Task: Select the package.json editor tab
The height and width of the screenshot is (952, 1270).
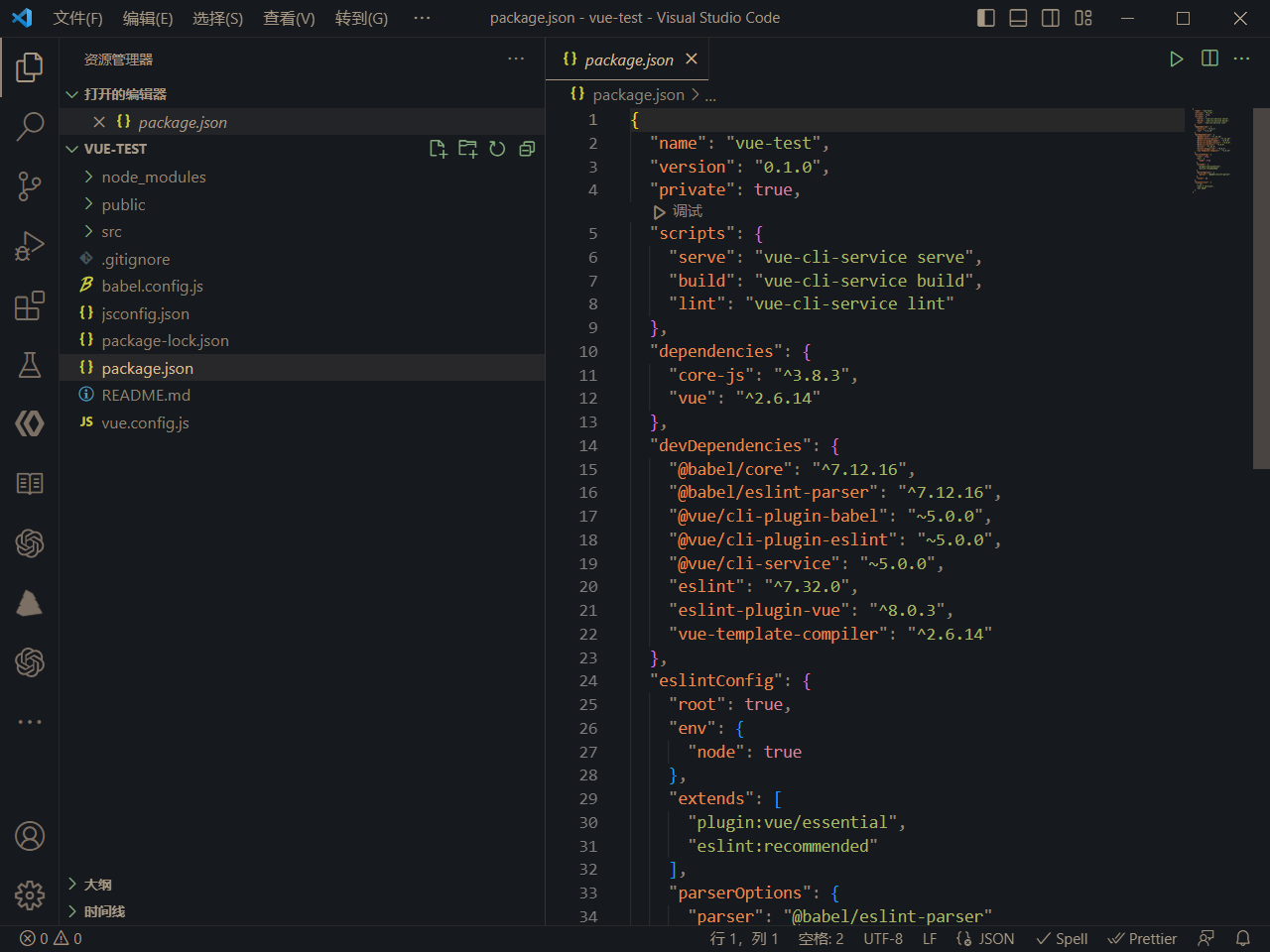Action: click(x=627, y=59)
